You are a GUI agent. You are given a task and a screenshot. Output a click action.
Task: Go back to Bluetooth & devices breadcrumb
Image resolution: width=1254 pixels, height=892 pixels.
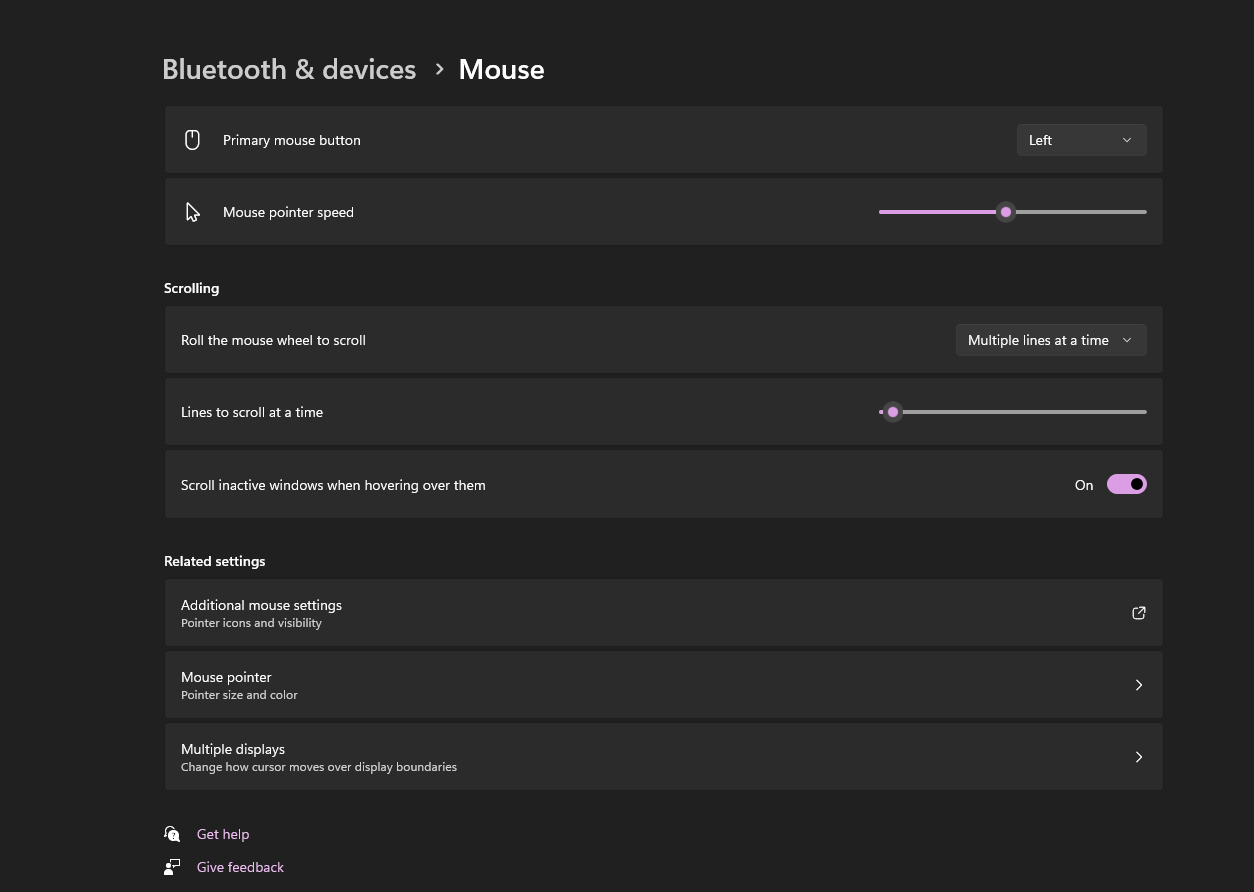pyautogui.click(x=289, y=69)
